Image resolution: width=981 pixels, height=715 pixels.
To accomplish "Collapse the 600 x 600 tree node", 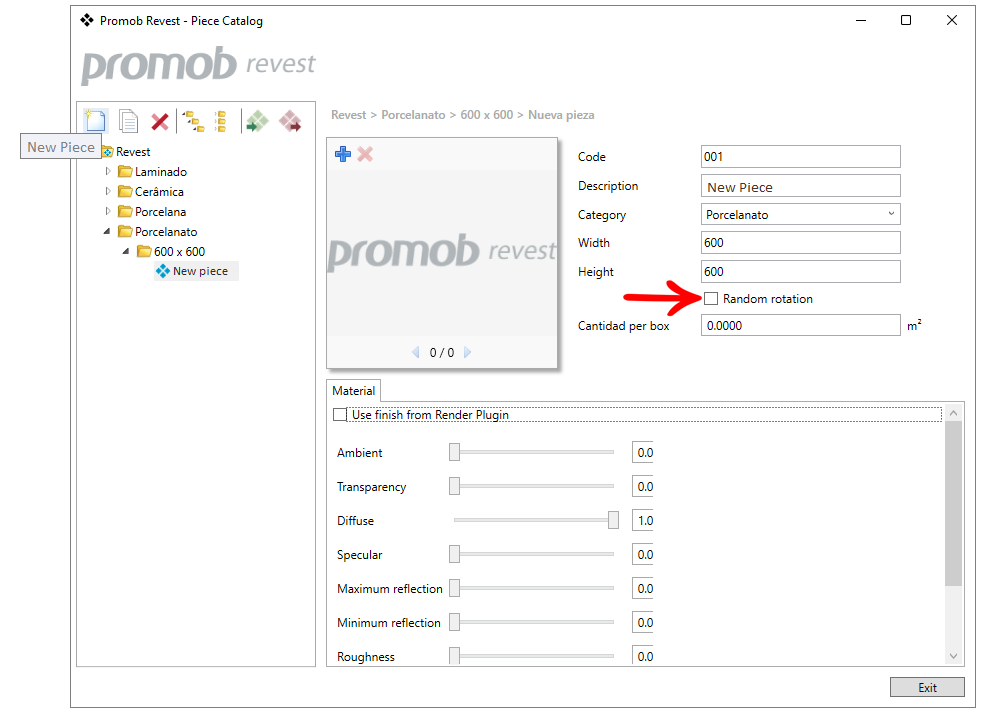I will (126, 251).
